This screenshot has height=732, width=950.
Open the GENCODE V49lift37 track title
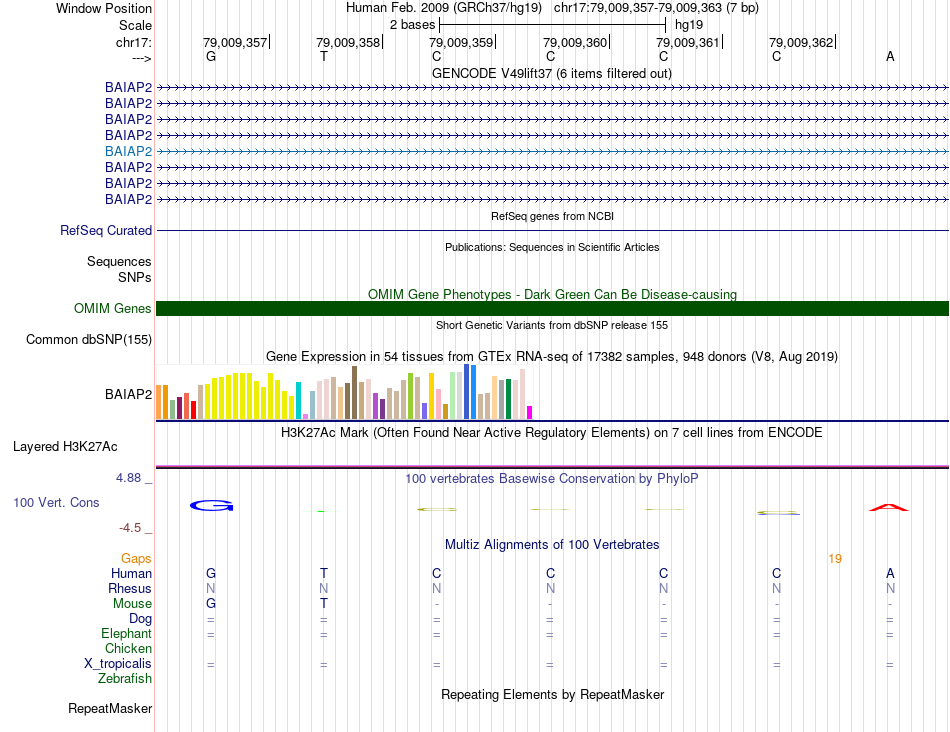552,73
